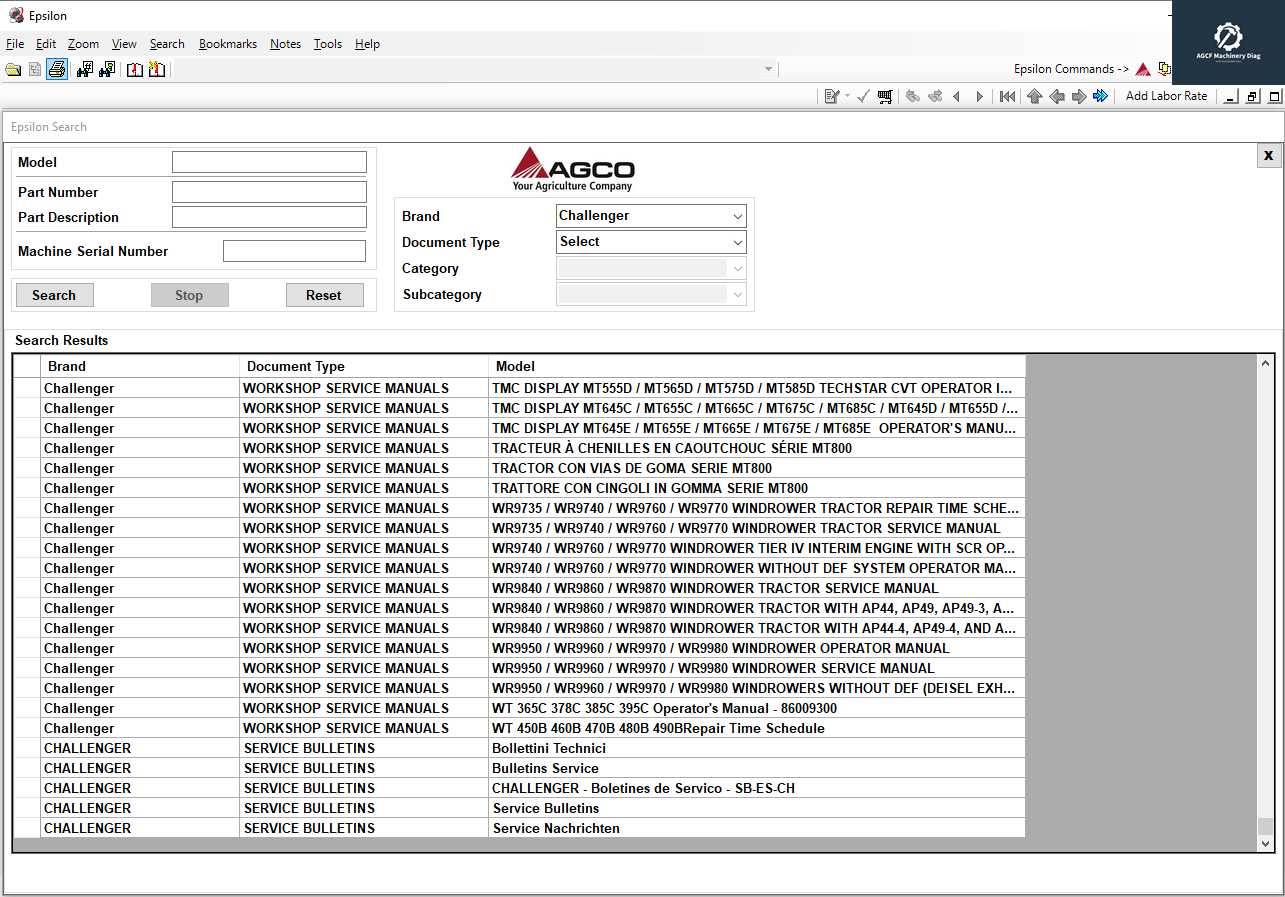Click Add Labor Rate
The width and height of the screenshot is (1285, 897).
click(x=1166, y=96)
